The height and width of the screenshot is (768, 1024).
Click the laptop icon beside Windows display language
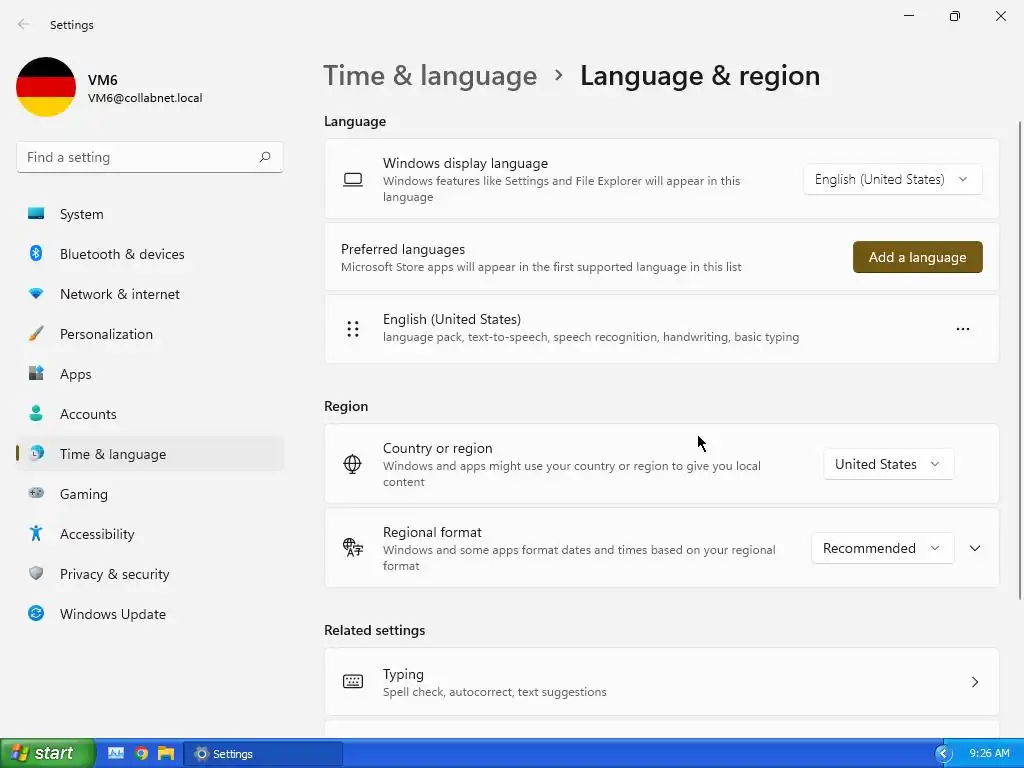coord(353,180)
